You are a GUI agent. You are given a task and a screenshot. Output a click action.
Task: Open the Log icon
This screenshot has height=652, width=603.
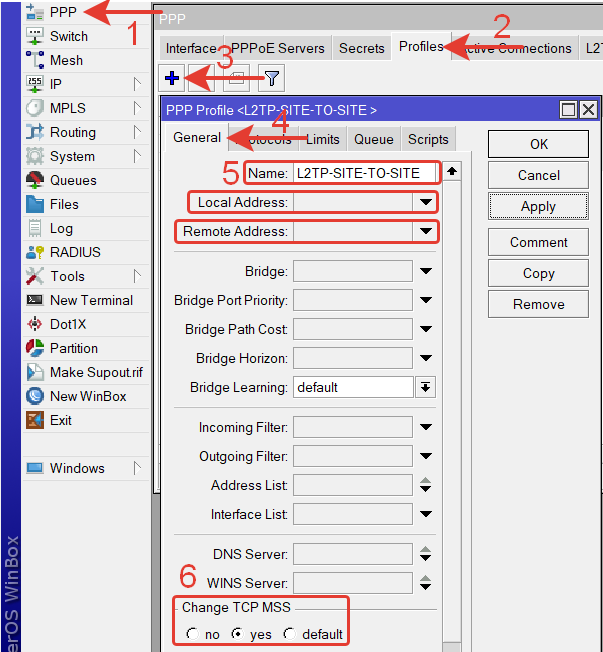pyautogui.click(x=35, y=228)
